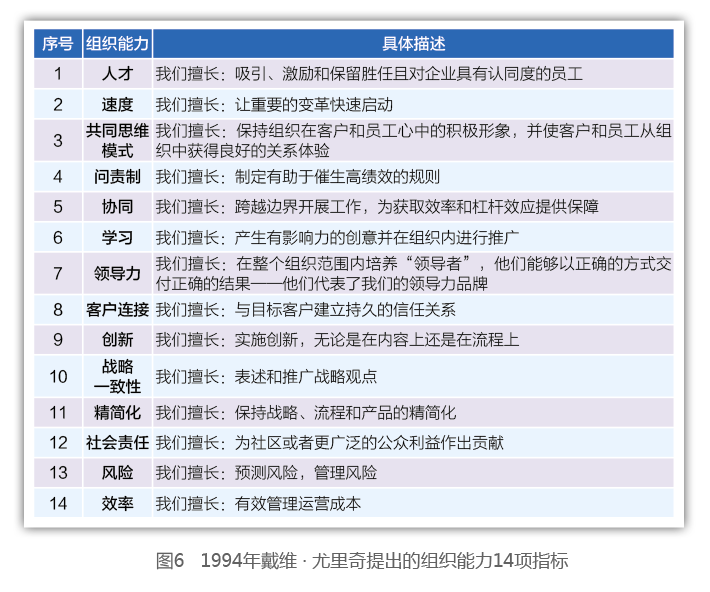
Task: Click the row number 10 cell
Action: [58, 376]
